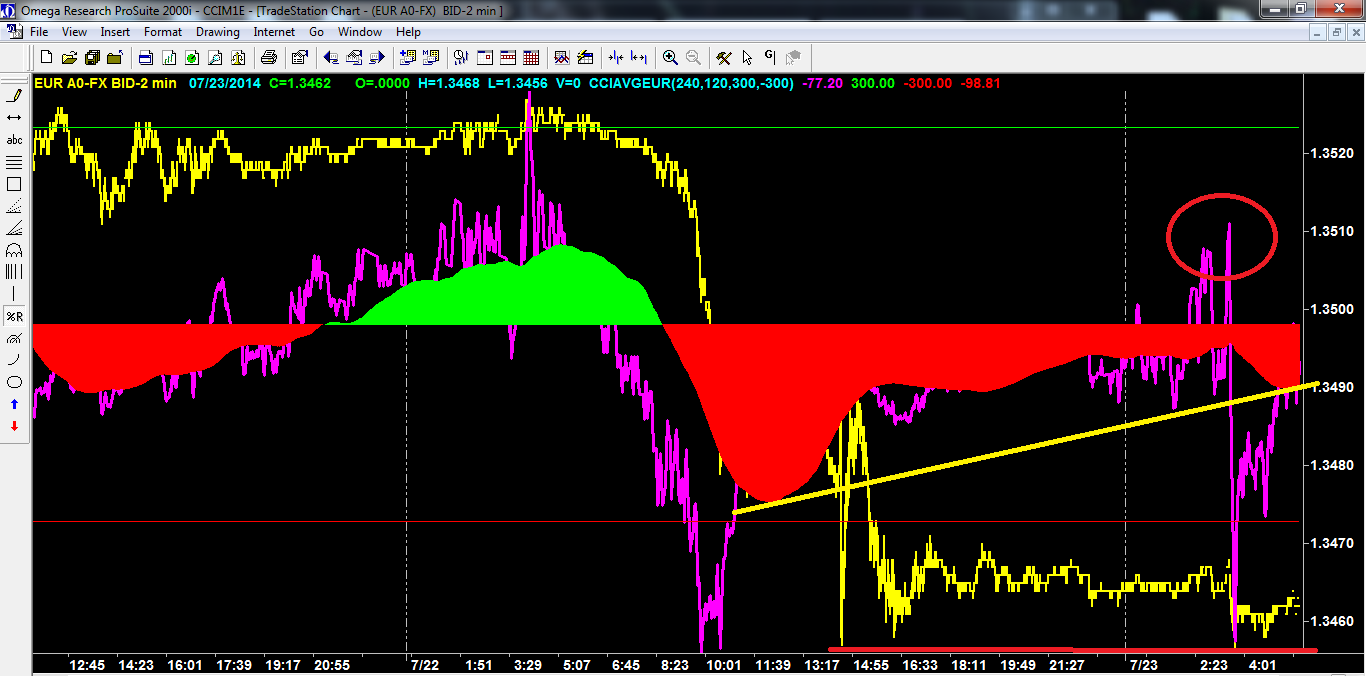The height and width of the screenshot is (676, 1366).
Task: Select the trendline pencil drawing tool
Action: pos(14,96)
